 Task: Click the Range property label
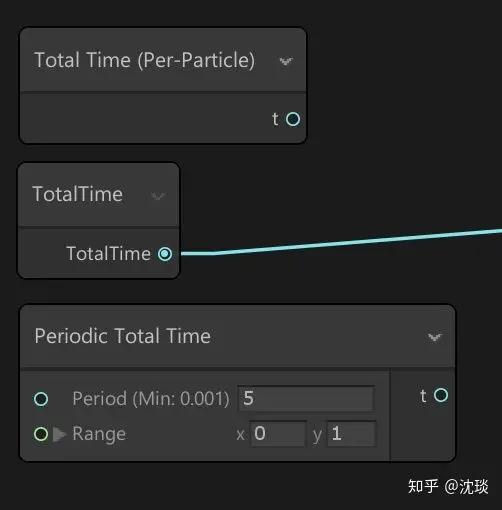pyautogui.click(x=99, y=434)
